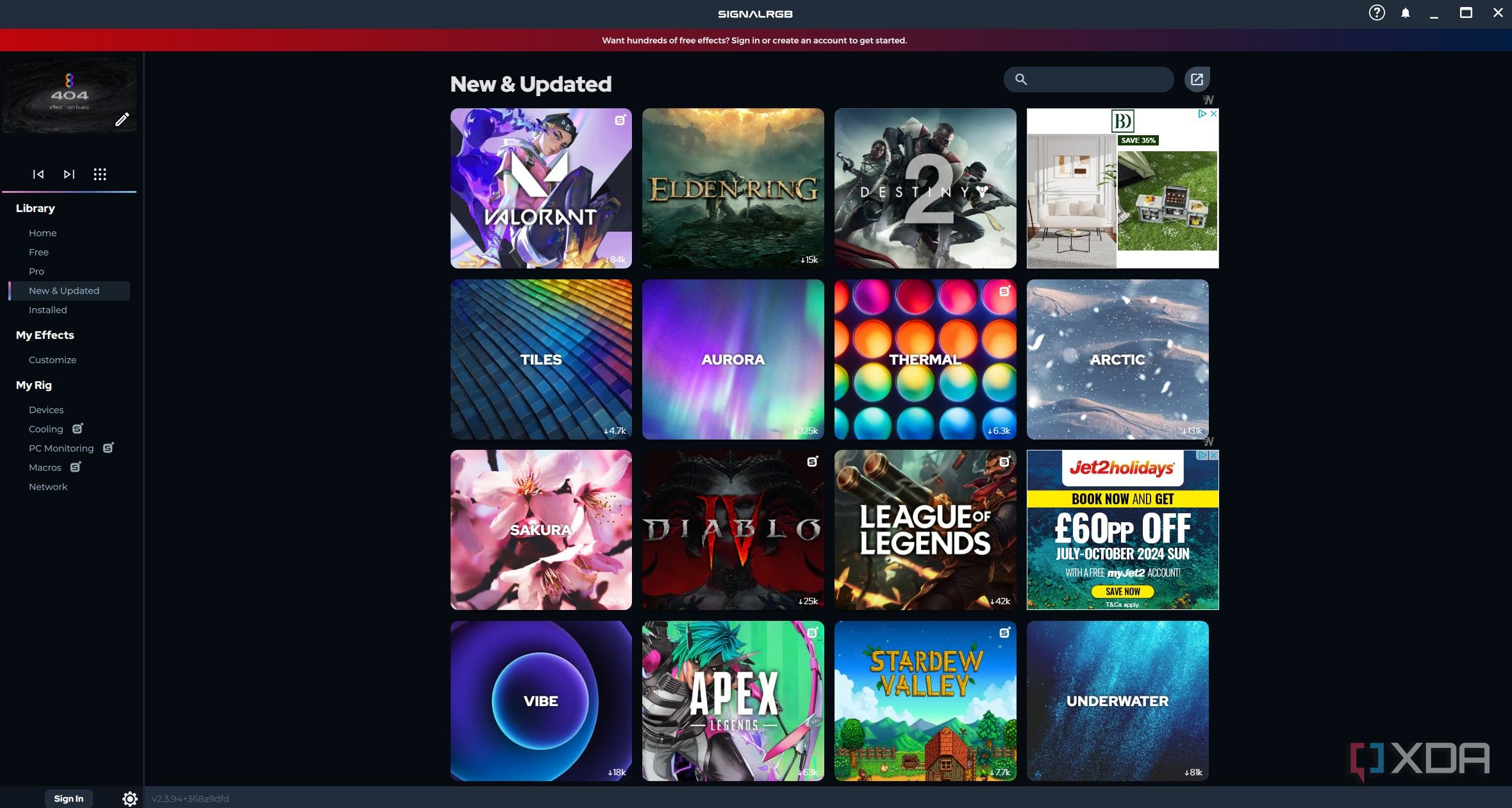Skip to the next effect
This screenshot has width=1512, height=808.
tap(69, 174)
